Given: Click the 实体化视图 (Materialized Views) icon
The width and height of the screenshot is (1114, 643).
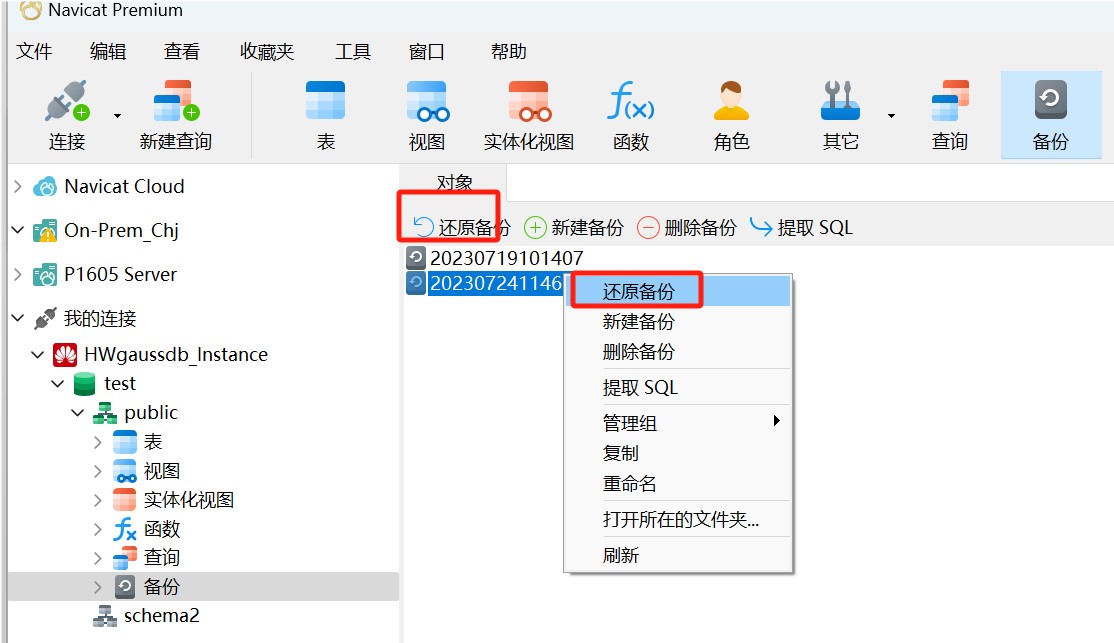Looking at the screenshot, I should click(x=528, y=113).
